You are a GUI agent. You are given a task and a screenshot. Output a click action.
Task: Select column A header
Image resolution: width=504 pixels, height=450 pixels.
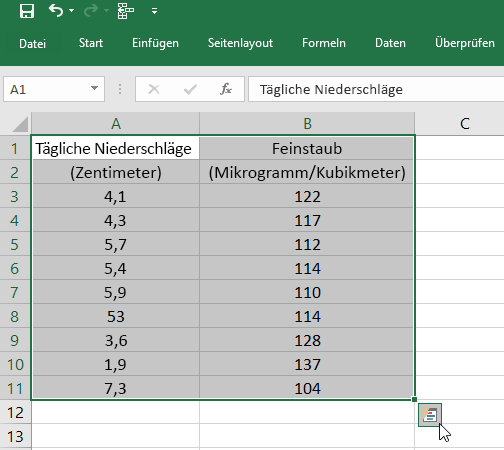tap(116, 124)
